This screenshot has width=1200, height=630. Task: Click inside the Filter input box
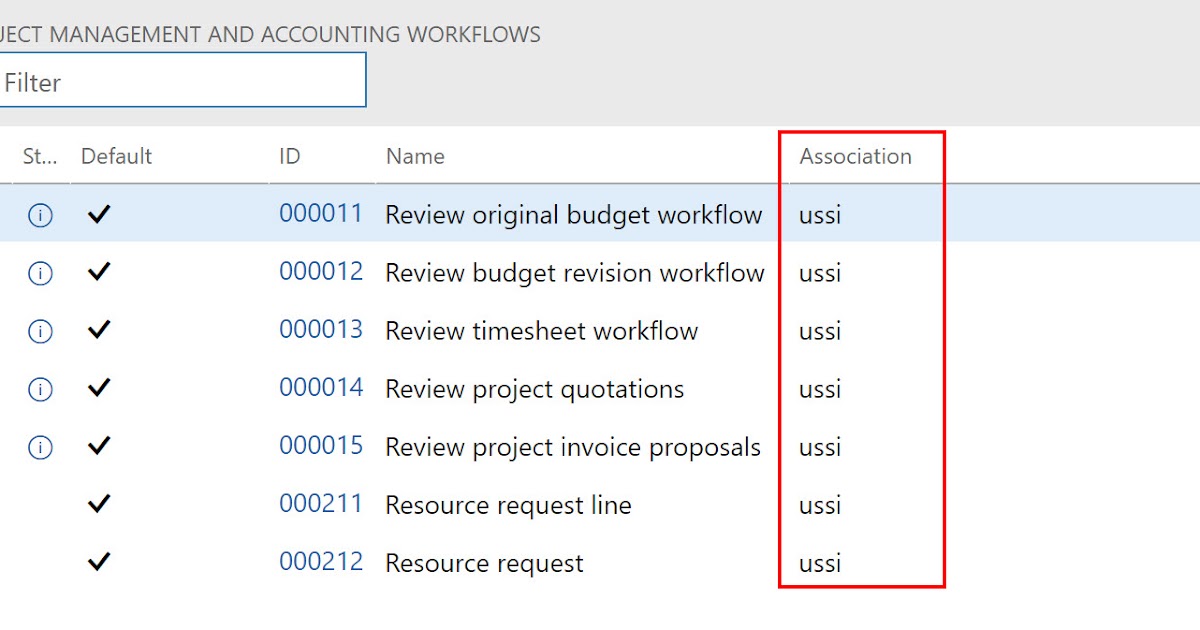pos(180,80)
